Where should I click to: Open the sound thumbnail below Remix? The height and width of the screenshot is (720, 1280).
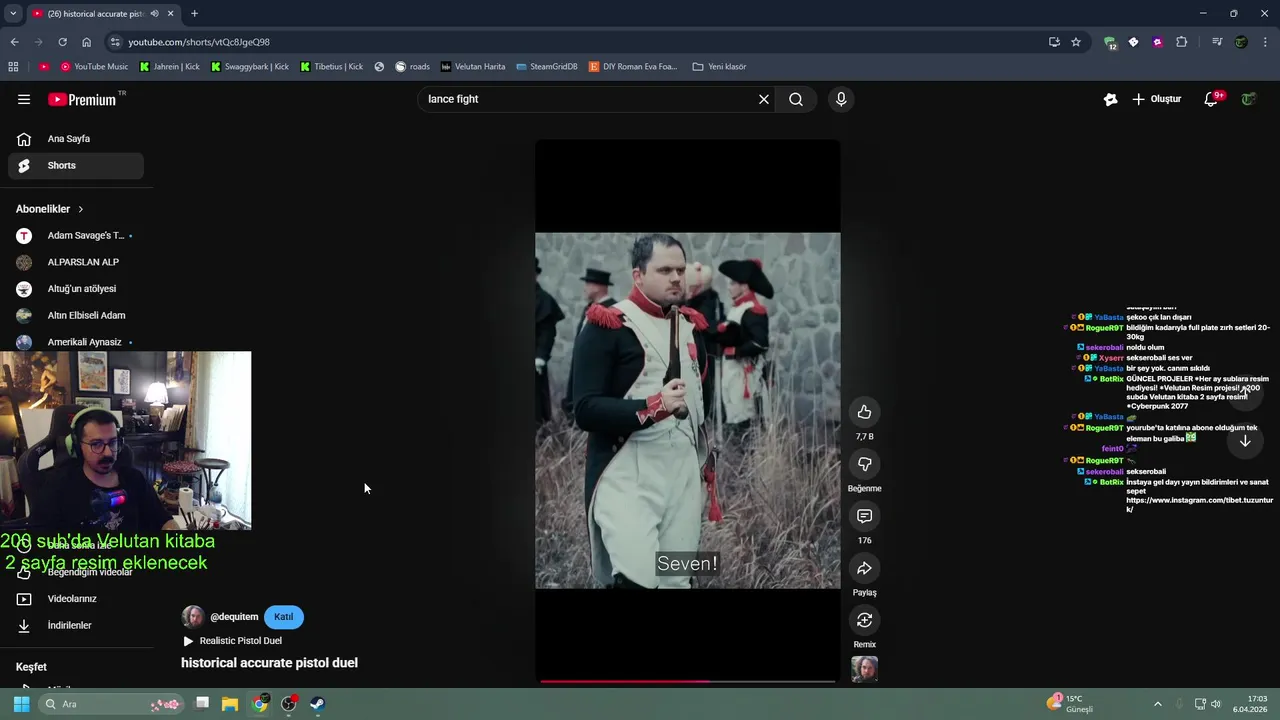[x=864, y=669]
